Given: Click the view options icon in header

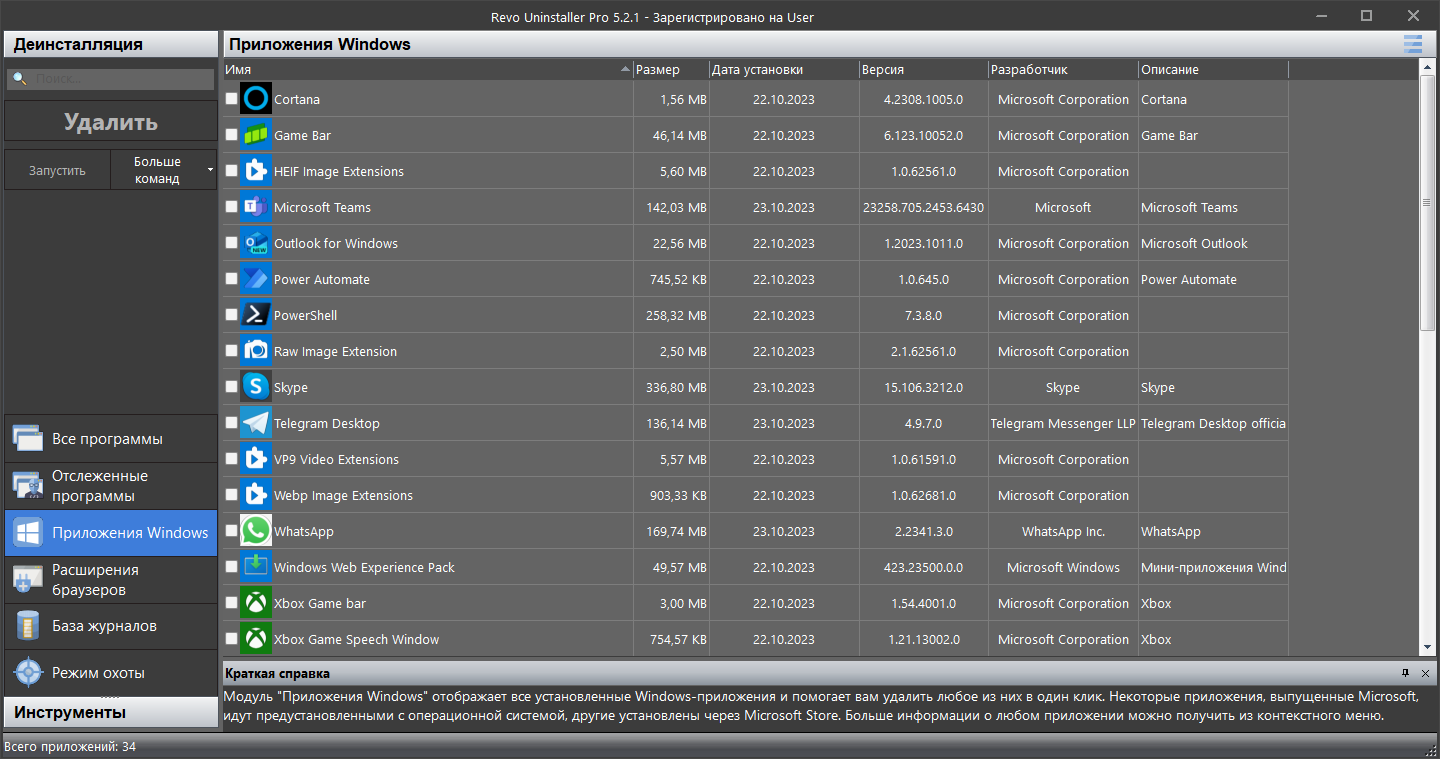Looking at the screenshot, I should (x=1412, y=43).
